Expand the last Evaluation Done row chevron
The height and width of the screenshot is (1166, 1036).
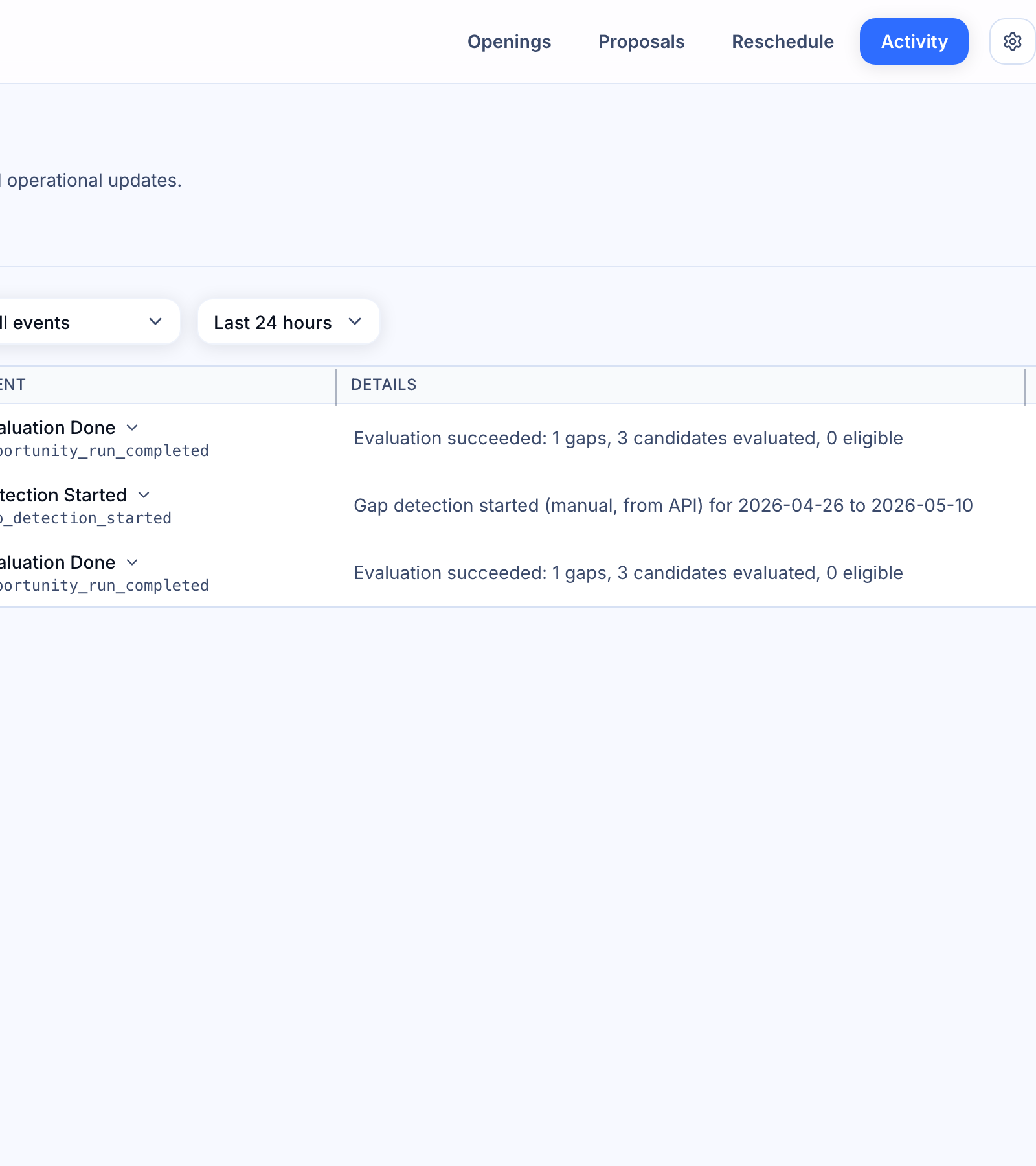[132, 562]
